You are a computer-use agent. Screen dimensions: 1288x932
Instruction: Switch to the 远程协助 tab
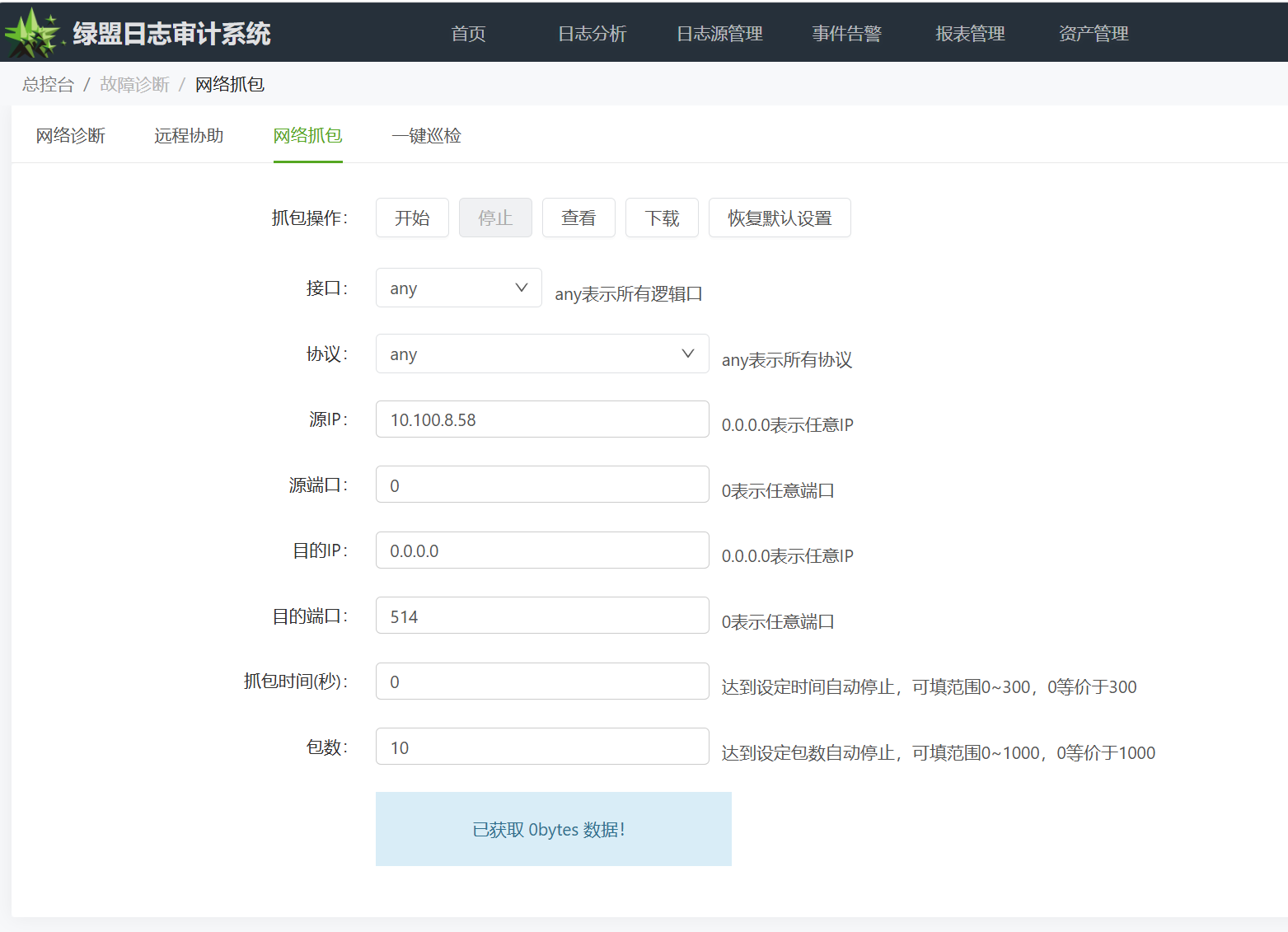(x=189, y=136)
